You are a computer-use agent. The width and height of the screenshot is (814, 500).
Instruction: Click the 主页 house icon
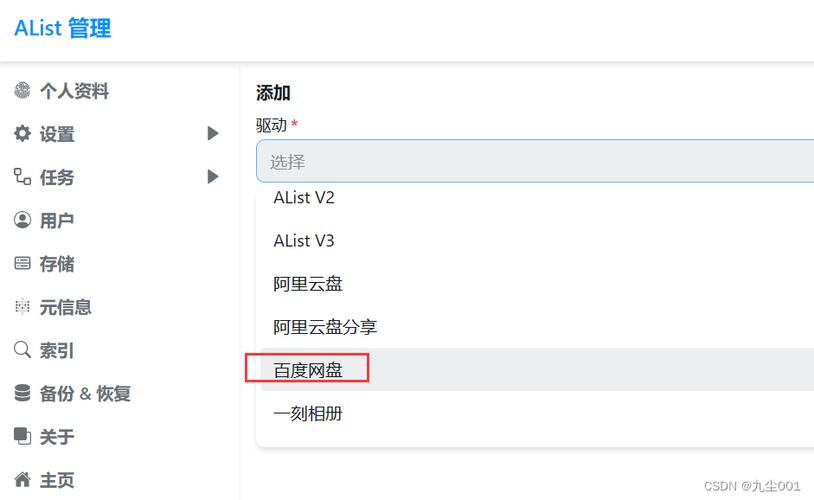22,479
